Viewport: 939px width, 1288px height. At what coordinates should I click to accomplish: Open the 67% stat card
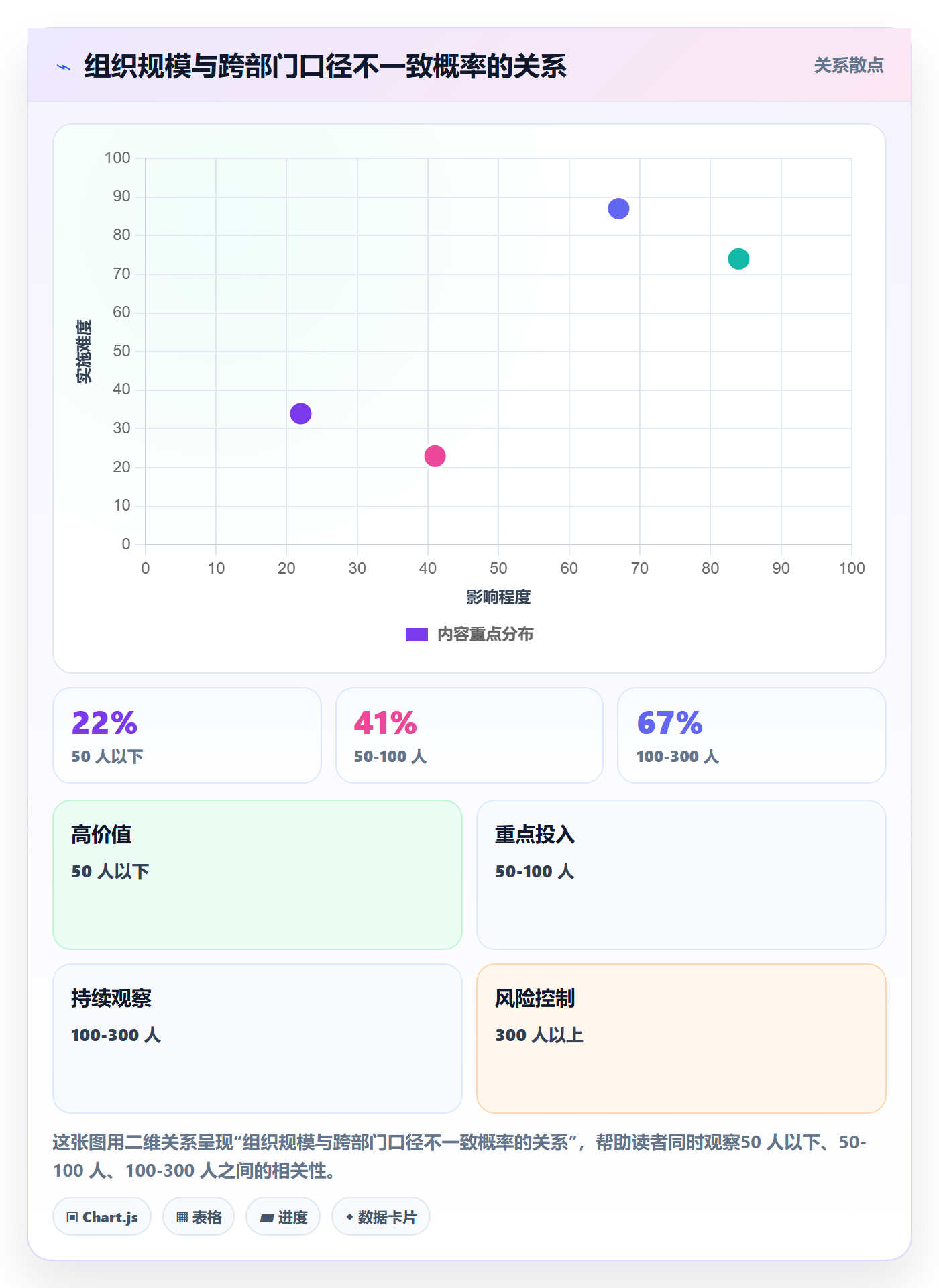coord(752,735)
